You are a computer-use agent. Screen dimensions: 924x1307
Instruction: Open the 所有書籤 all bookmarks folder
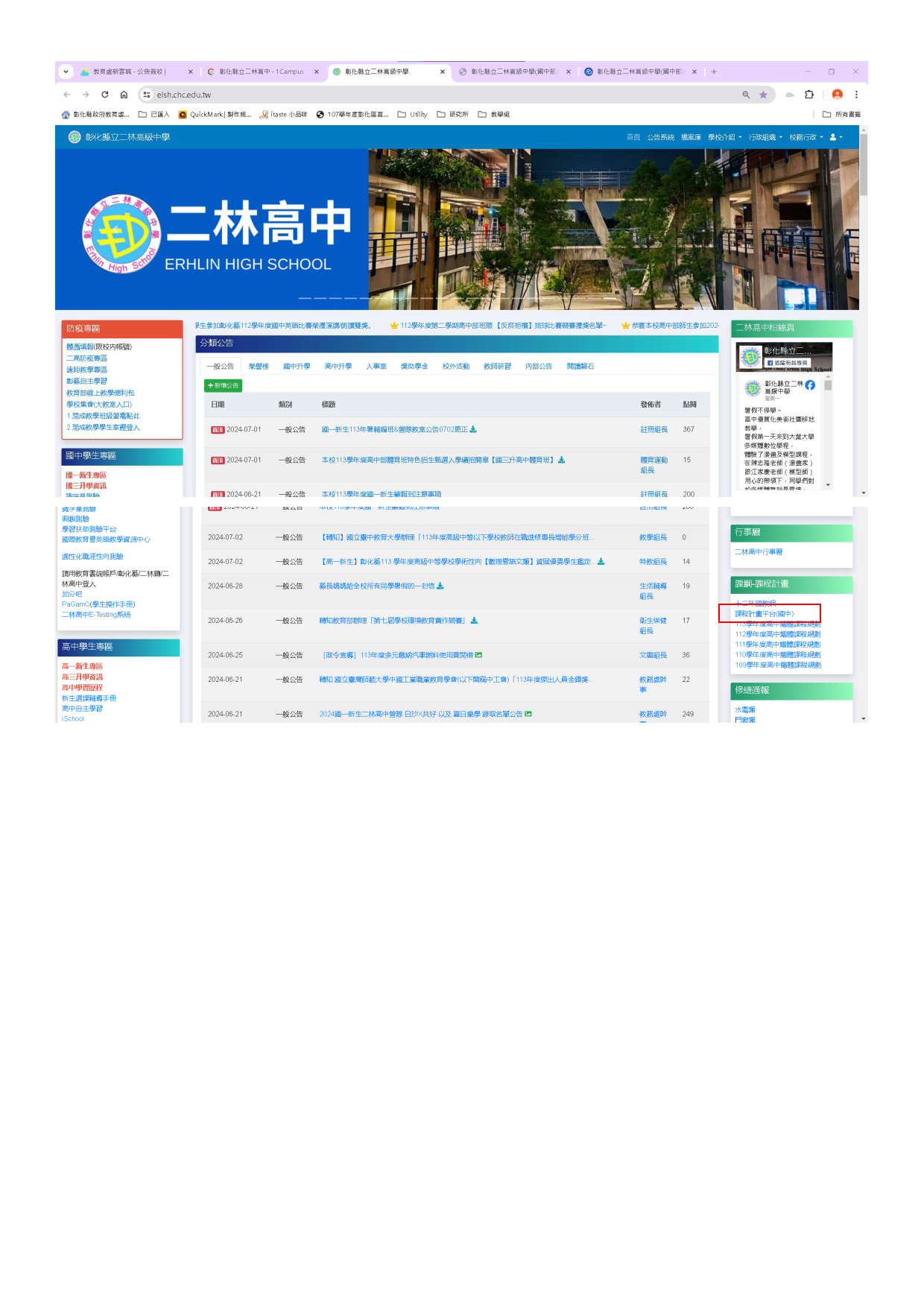click(841, 115)
